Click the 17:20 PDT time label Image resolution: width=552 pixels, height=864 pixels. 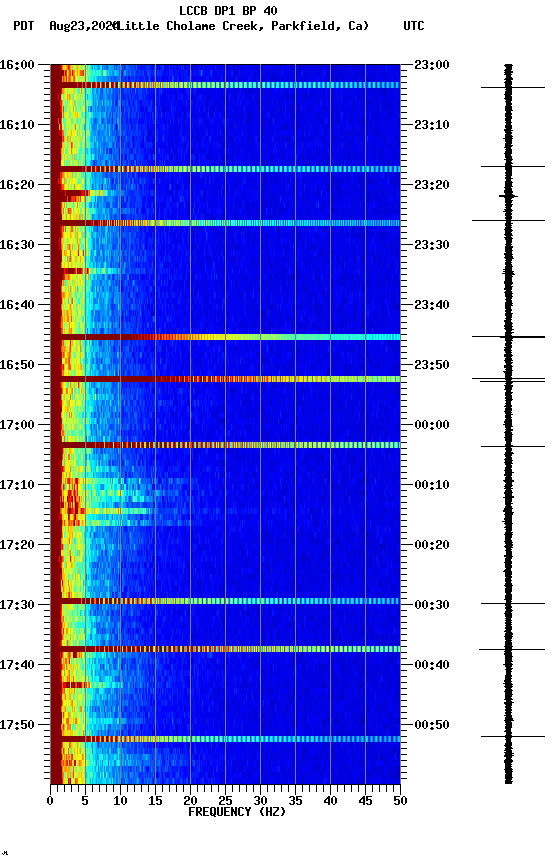(17, 546)
